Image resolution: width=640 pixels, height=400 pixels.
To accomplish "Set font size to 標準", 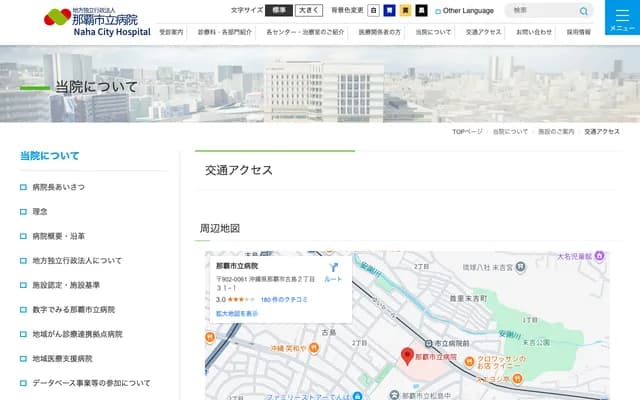I will click(x=280, y=10).
